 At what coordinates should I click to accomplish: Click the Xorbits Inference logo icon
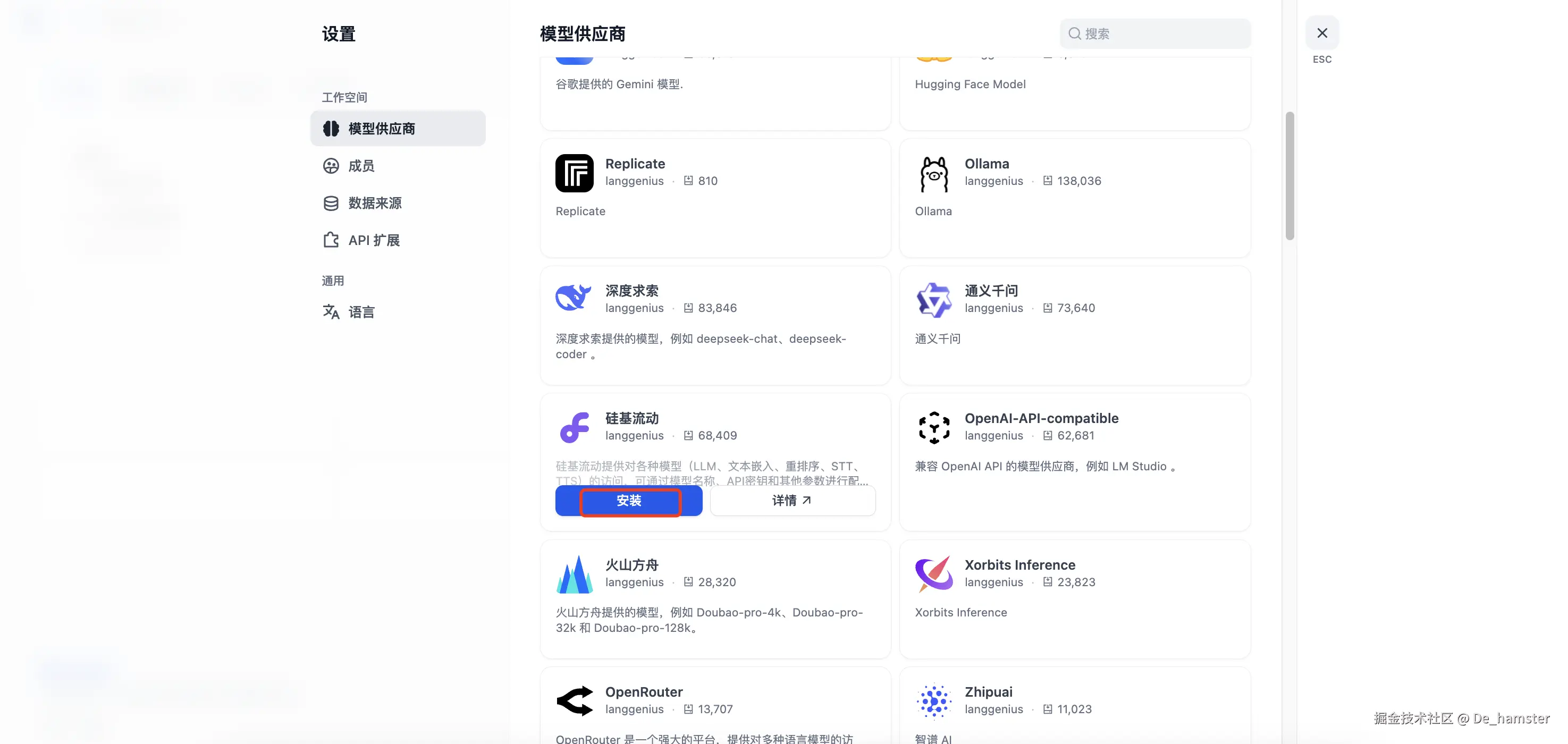pos(934,573)
